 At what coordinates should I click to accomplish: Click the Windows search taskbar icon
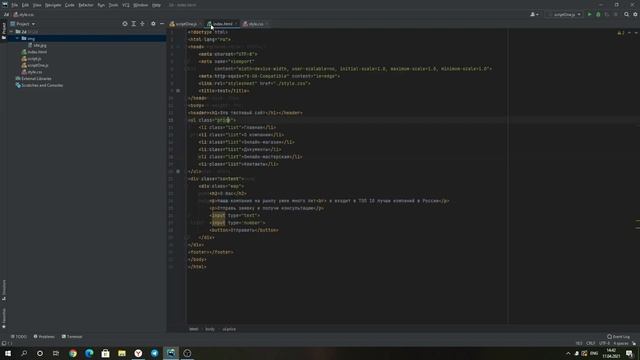click(24, 353)
